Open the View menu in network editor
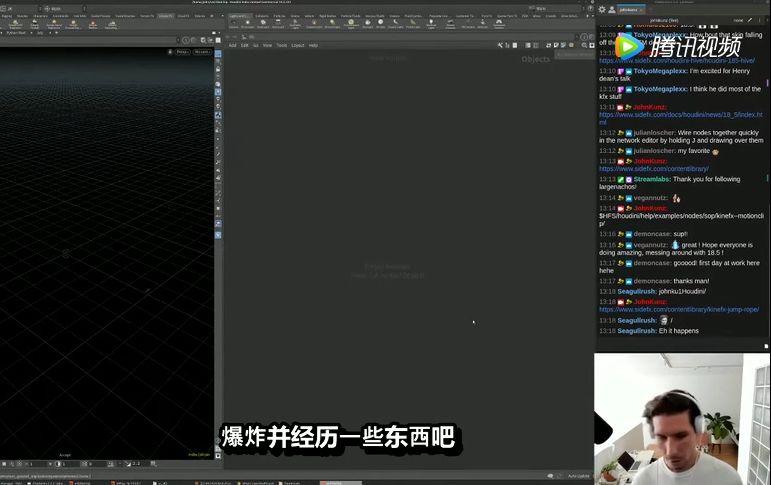Image resolution: width=771 pixels, height=485 pixels. [267, 45]
